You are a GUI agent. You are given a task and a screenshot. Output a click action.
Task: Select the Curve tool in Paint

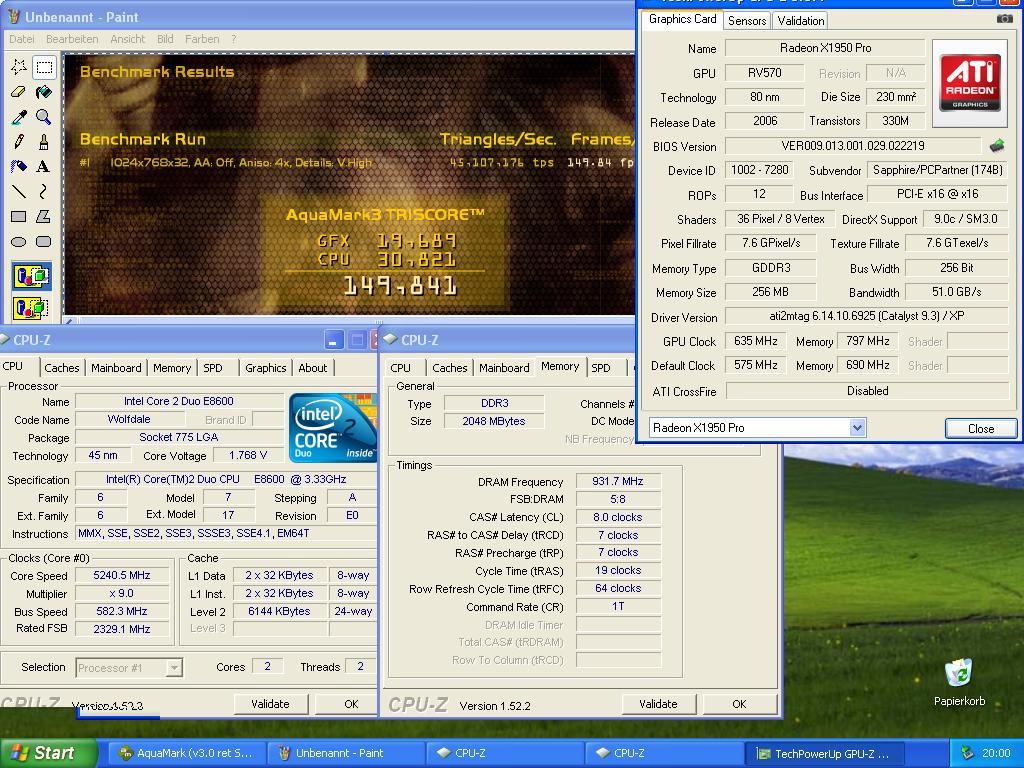pos(44,191)
